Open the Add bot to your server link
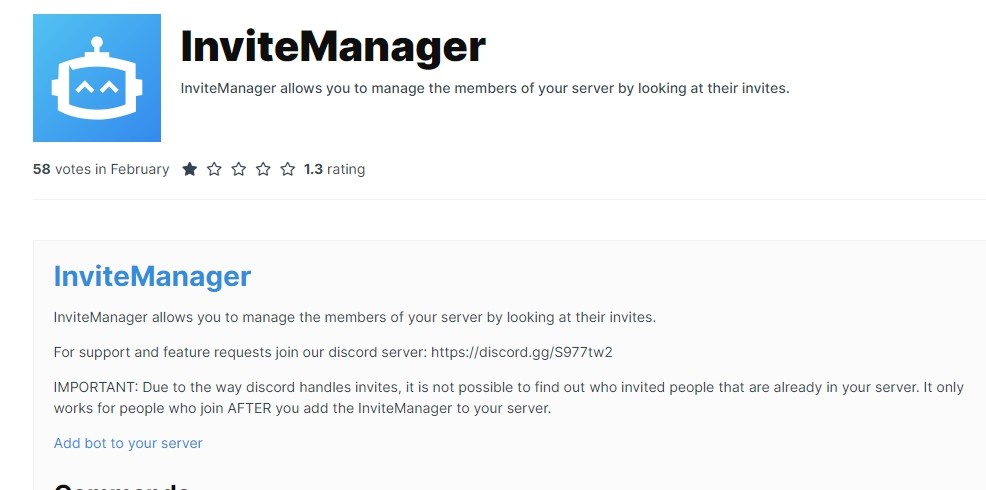 pos(128,443)
